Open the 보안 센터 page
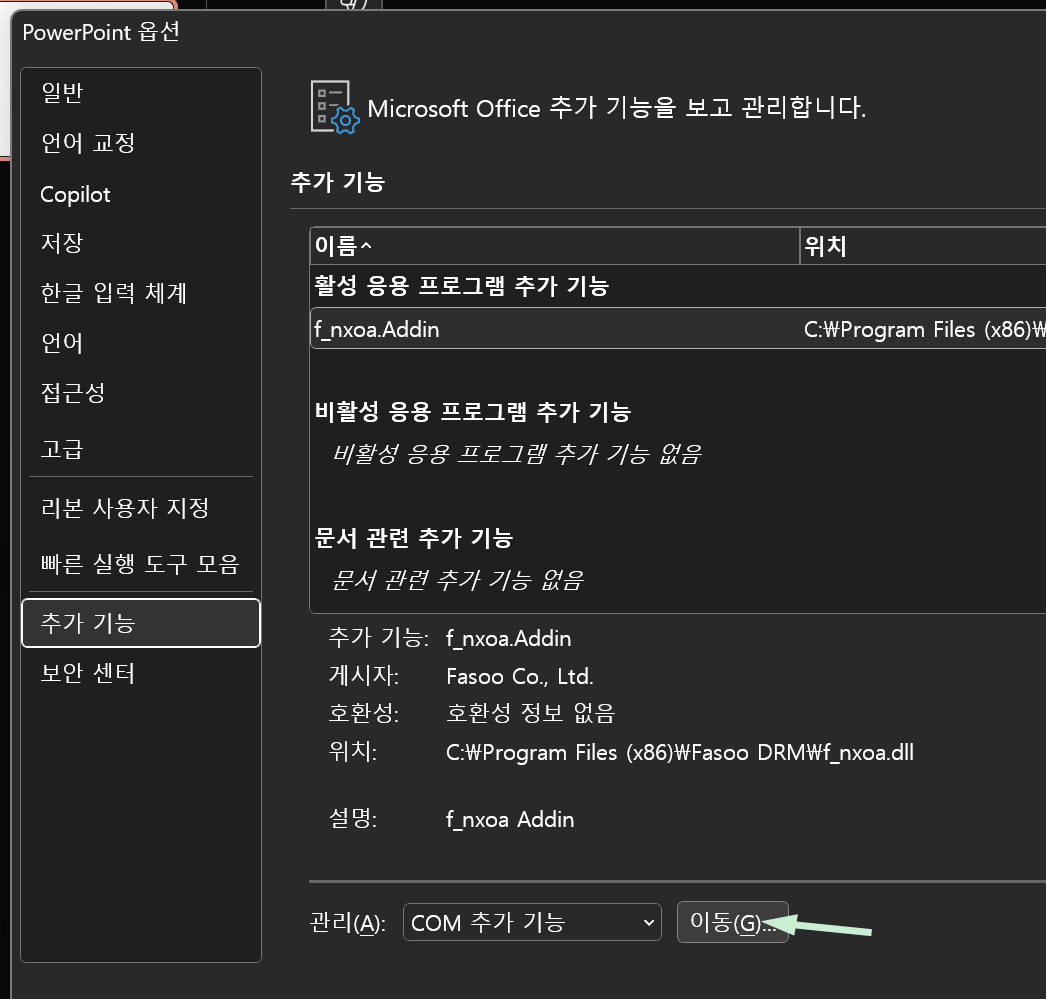This screenshot has height=999, width=1046. pos(87,673)
